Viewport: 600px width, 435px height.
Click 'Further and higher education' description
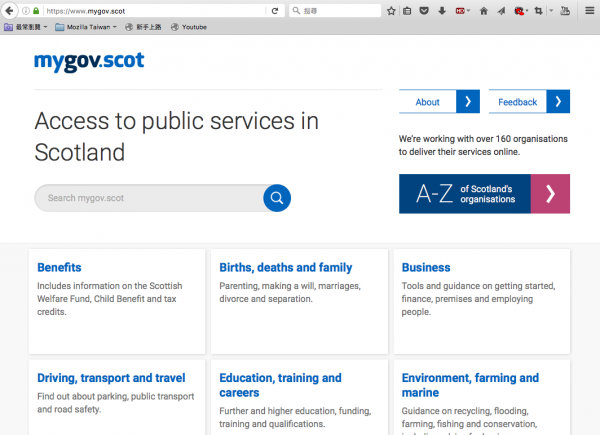tap(295, 417)
